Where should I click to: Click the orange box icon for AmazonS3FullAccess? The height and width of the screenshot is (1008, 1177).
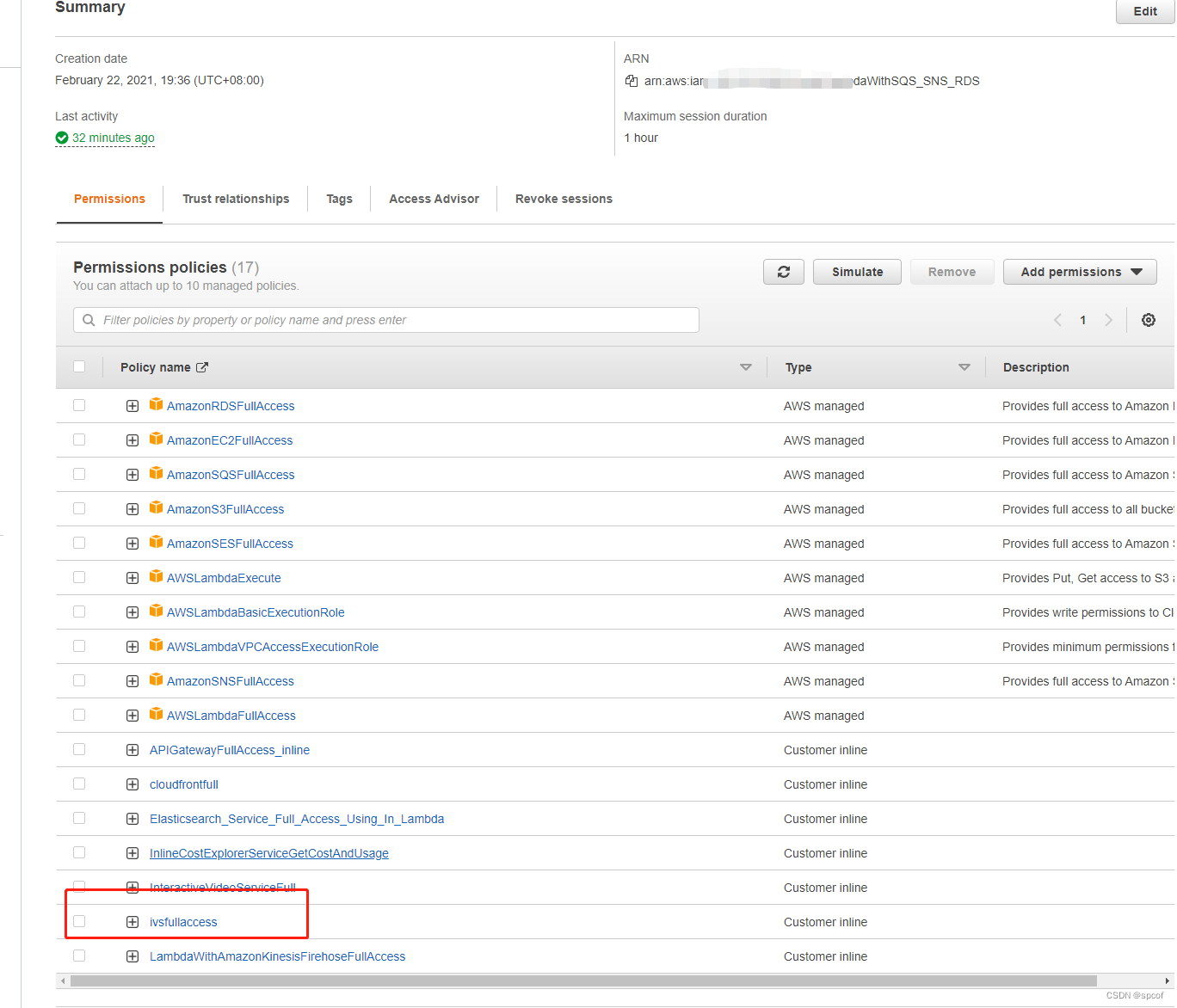[157, 507]
